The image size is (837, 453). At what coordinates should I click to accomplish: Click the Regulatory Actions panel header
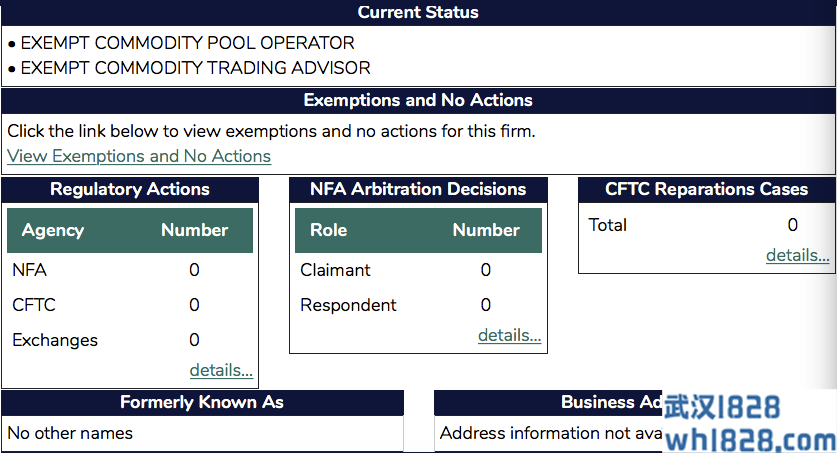point(130,189)
